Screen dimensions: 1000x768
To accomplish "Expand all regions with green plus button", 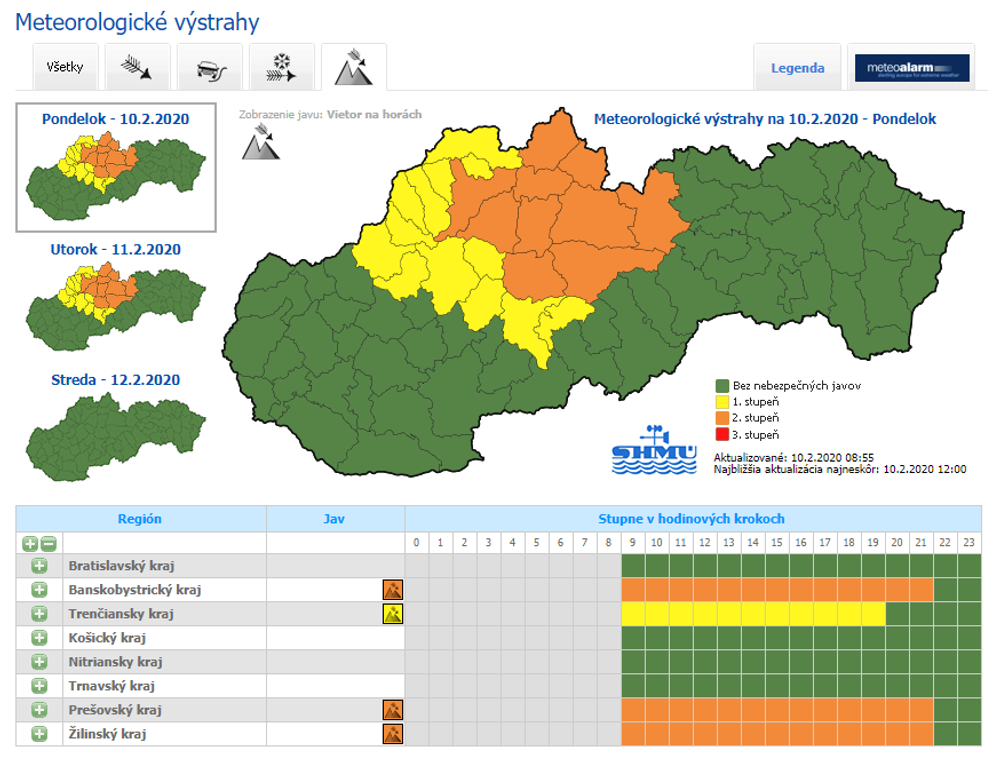I will point(30,543).
